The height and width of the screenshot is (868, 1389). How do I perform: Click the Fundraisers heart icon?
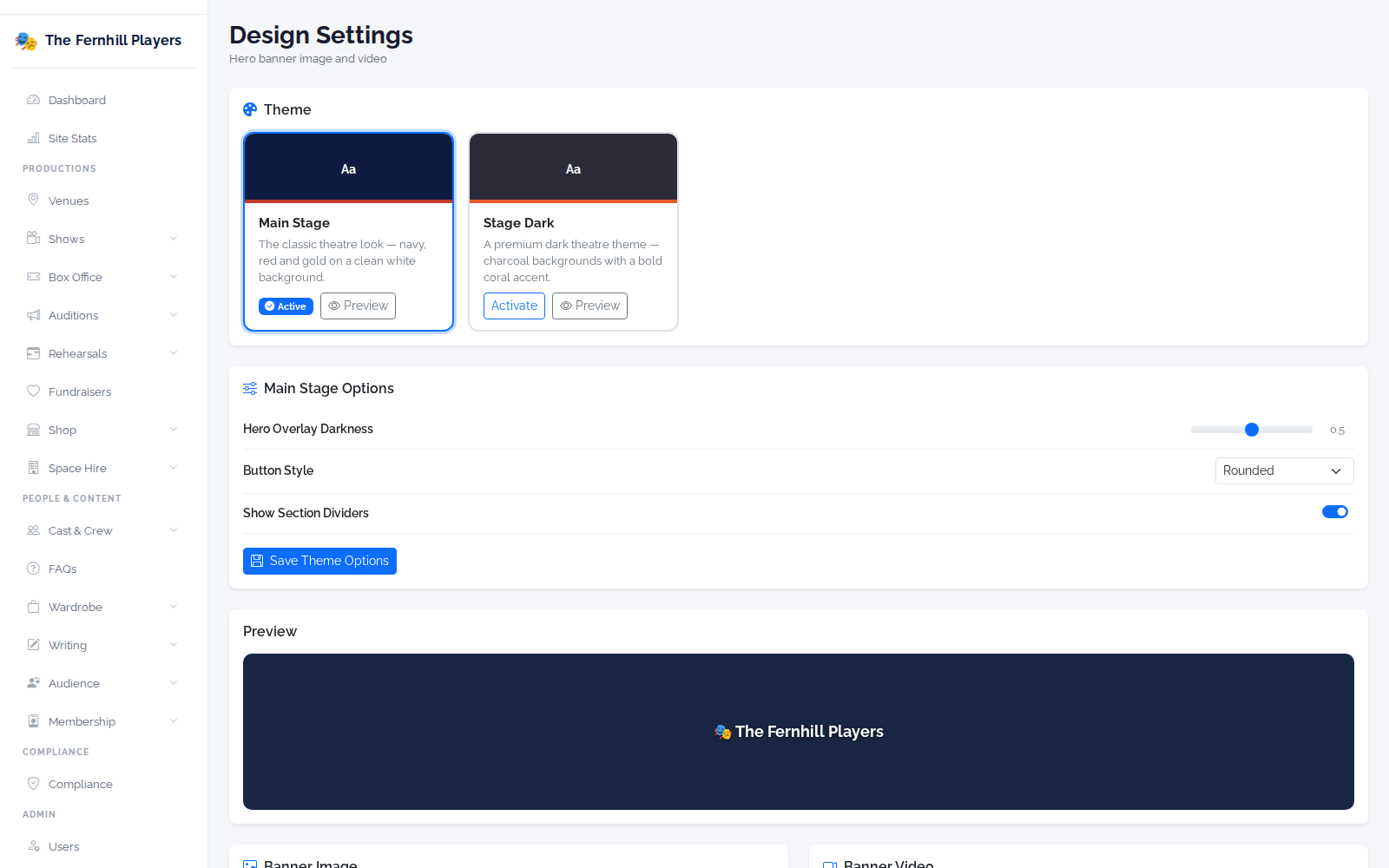coord(33,391)
